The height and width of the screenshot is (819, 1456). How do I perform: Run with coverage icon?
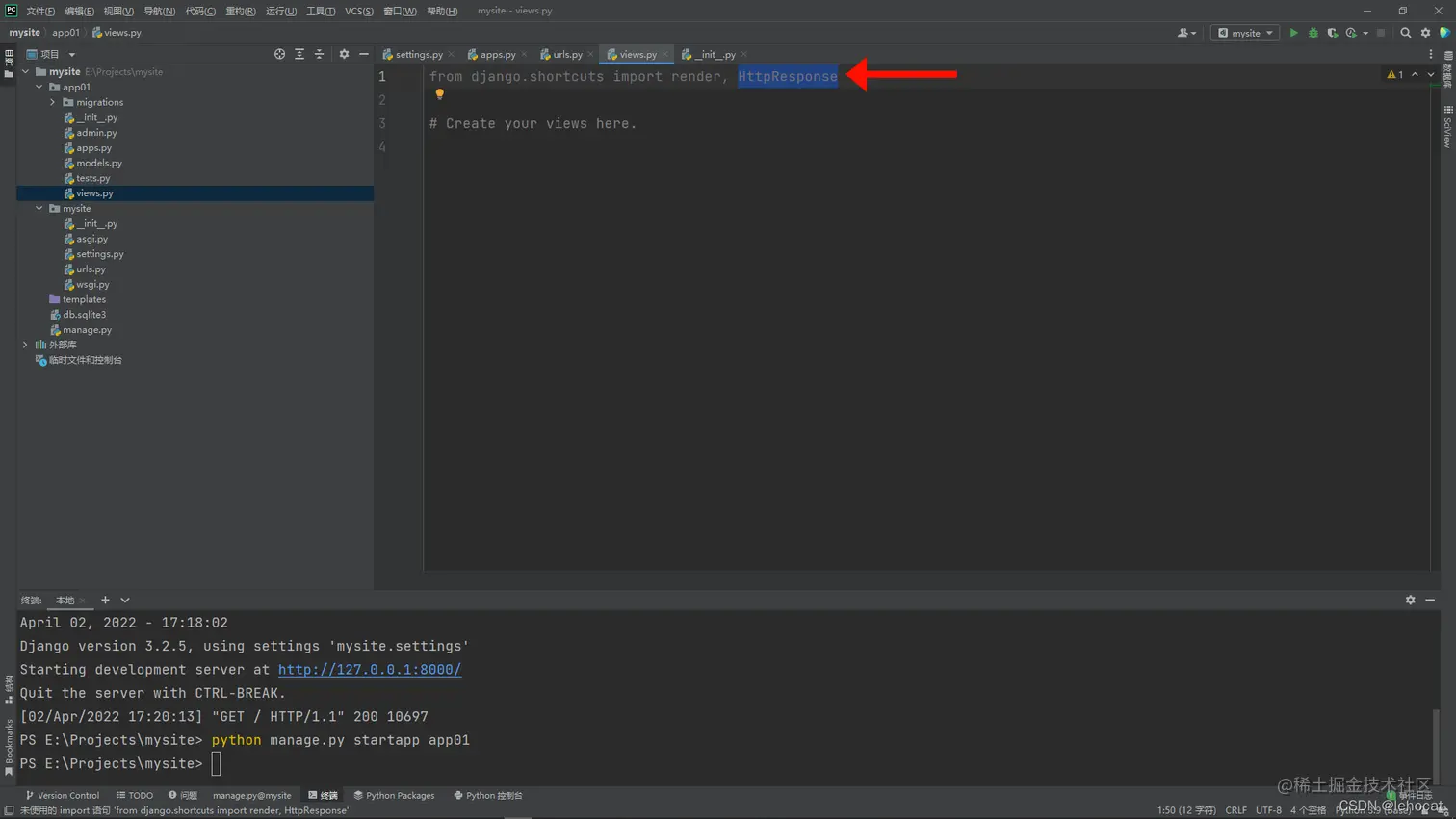(1333, 33)
